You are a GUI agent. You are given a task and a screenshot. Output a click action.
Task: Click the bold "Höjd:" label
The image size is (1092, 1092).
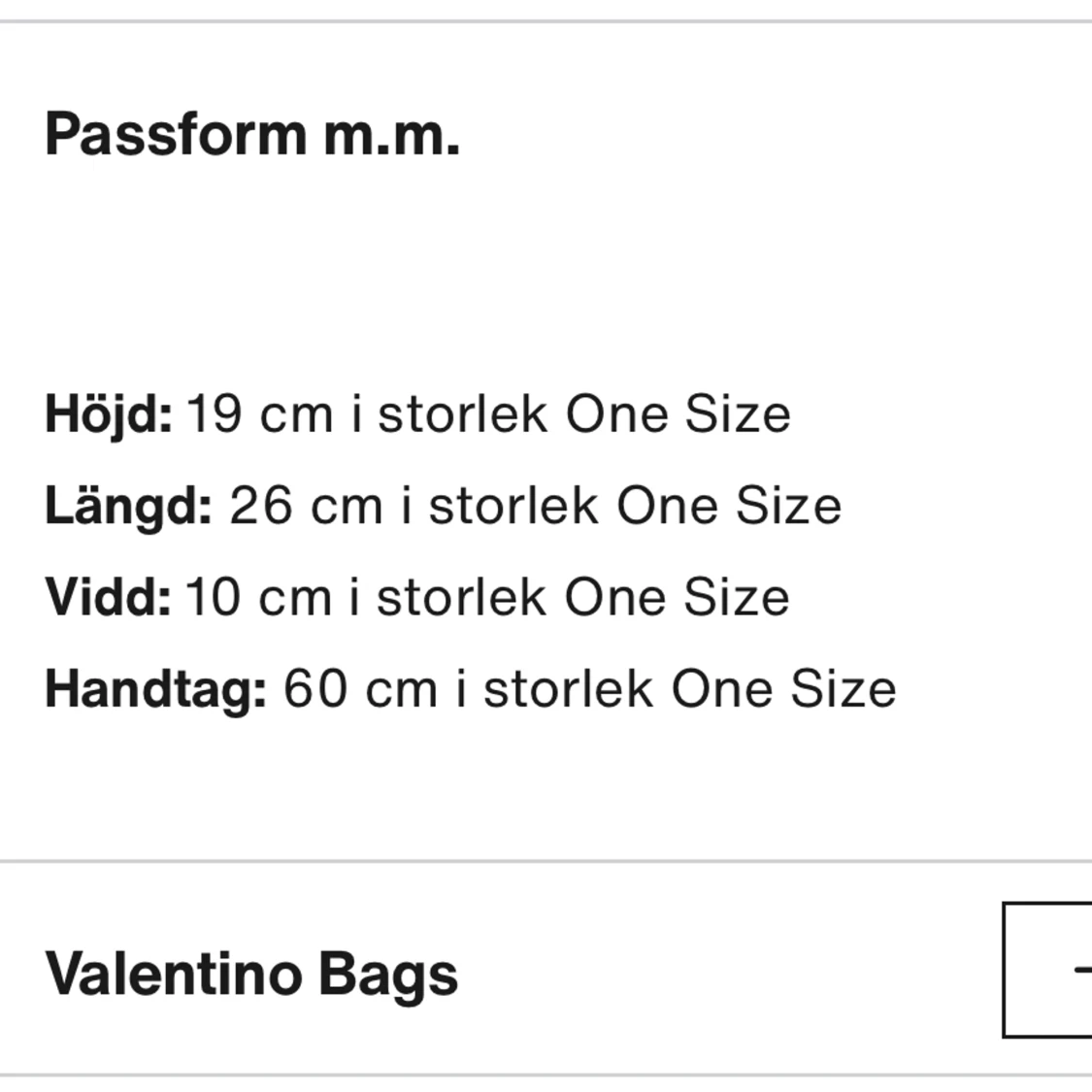[x=109, y=414]
